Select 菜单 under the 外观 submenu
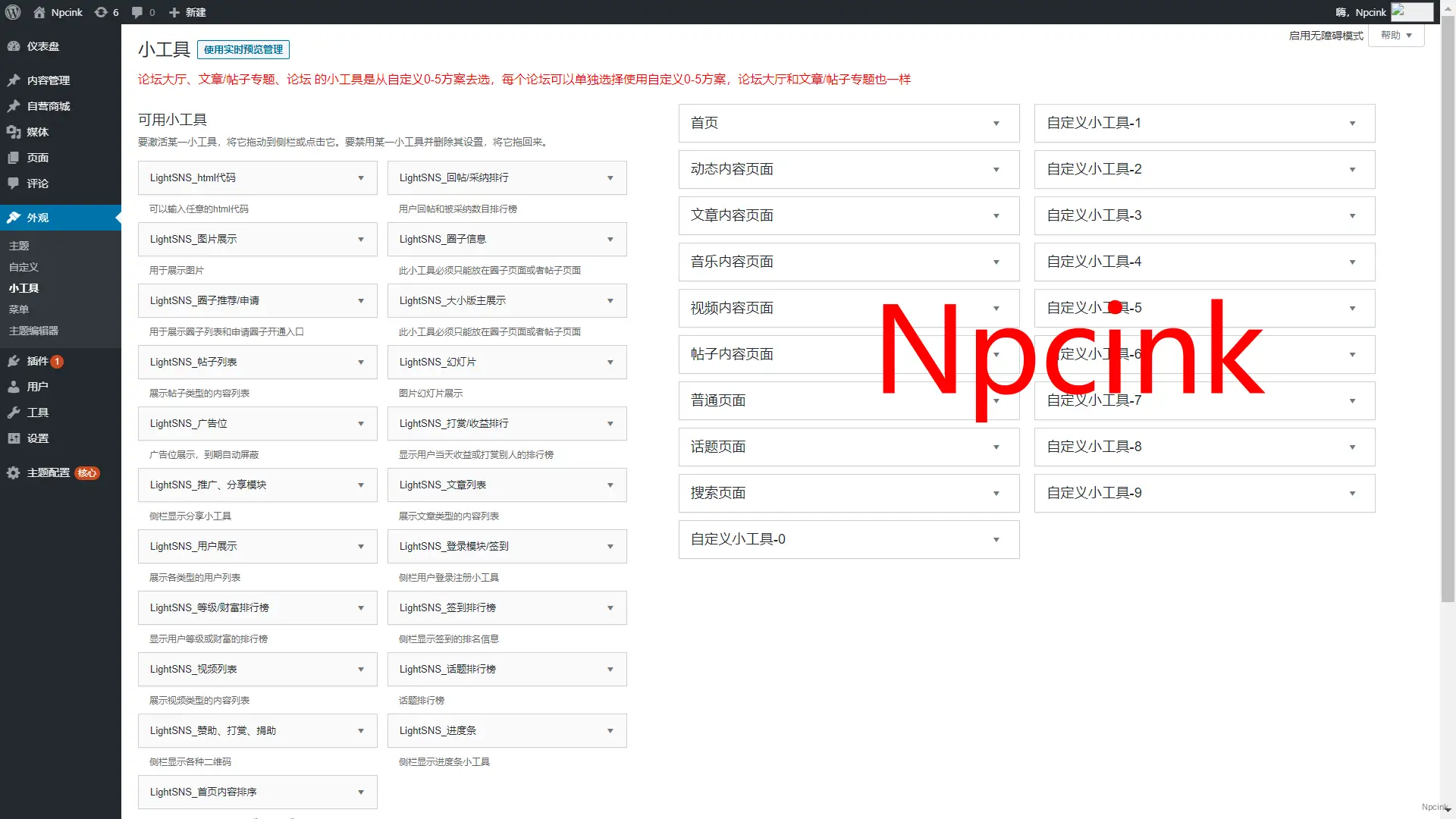 pos(20,309)
